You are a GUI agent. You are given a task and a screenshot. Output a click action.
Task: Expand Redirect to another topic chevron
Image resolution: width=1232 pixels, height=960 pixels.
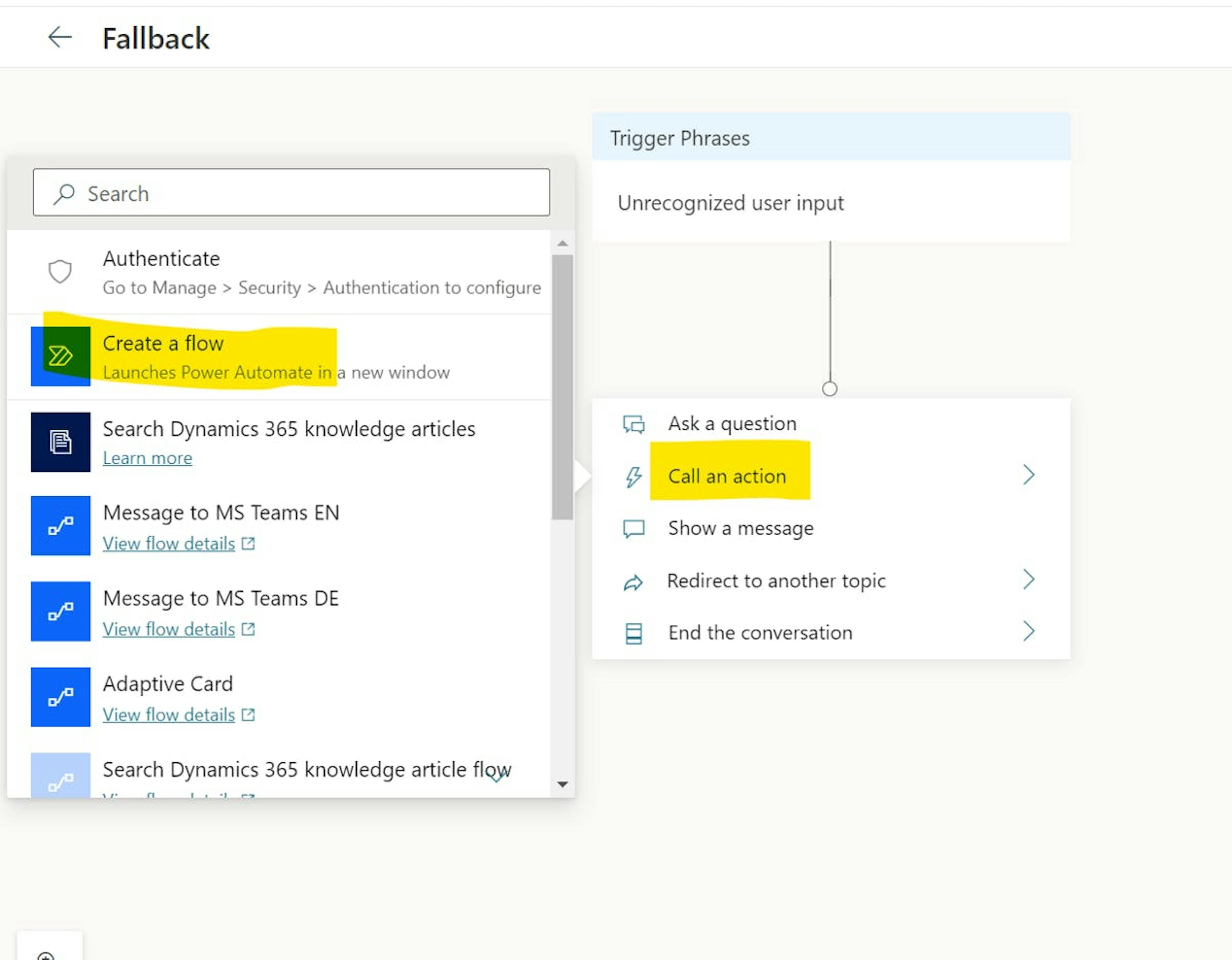click(1029, 579)
